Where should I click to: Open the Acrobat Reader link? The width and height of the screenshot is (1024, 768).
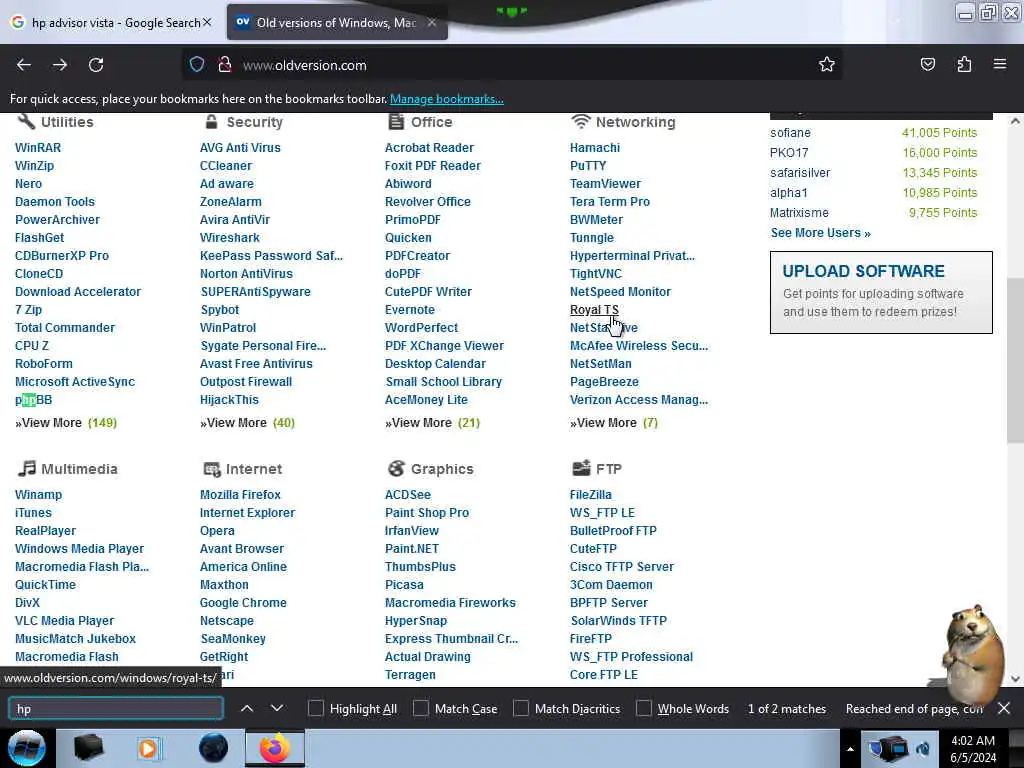pos(429,148)
